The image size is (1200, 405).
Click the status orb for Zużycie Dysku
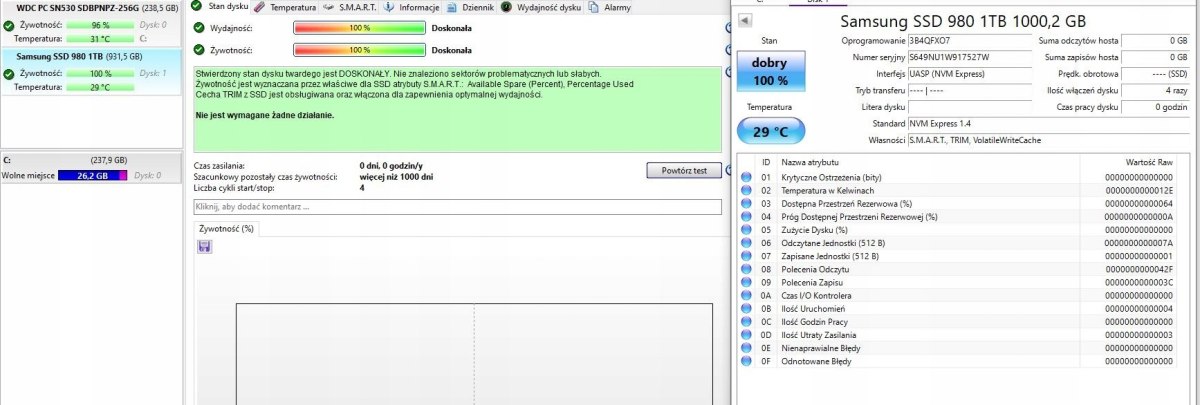[x=746, y=229]
